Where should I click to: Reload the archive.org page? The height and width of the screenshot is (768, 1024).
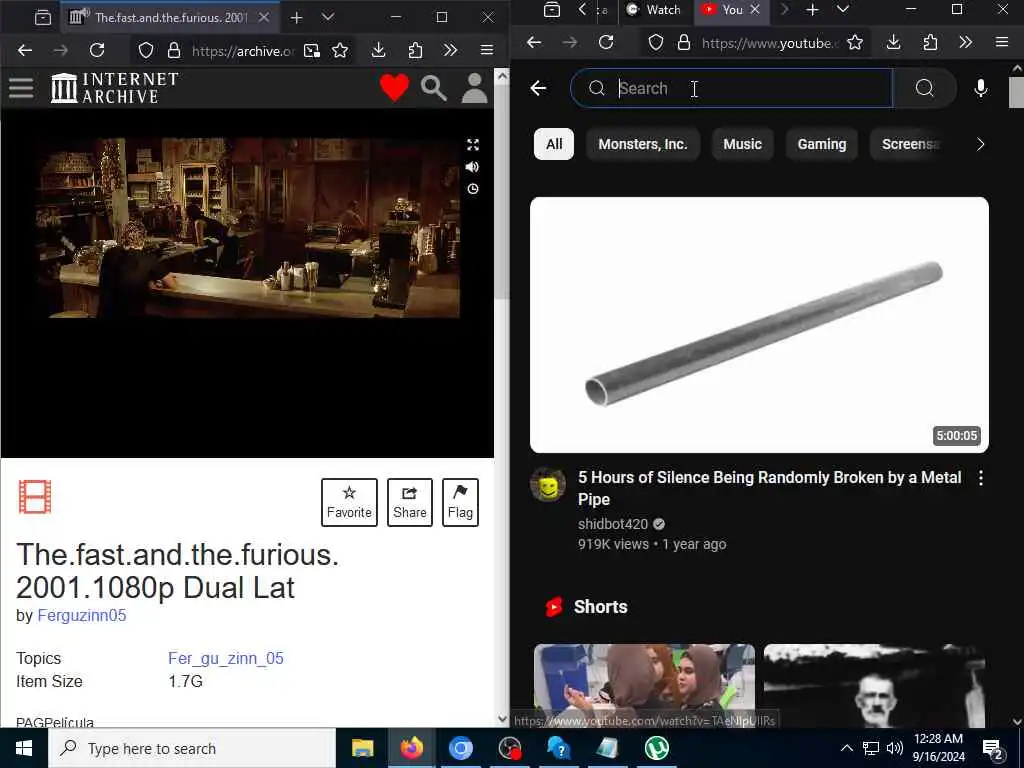pos(97,50)
